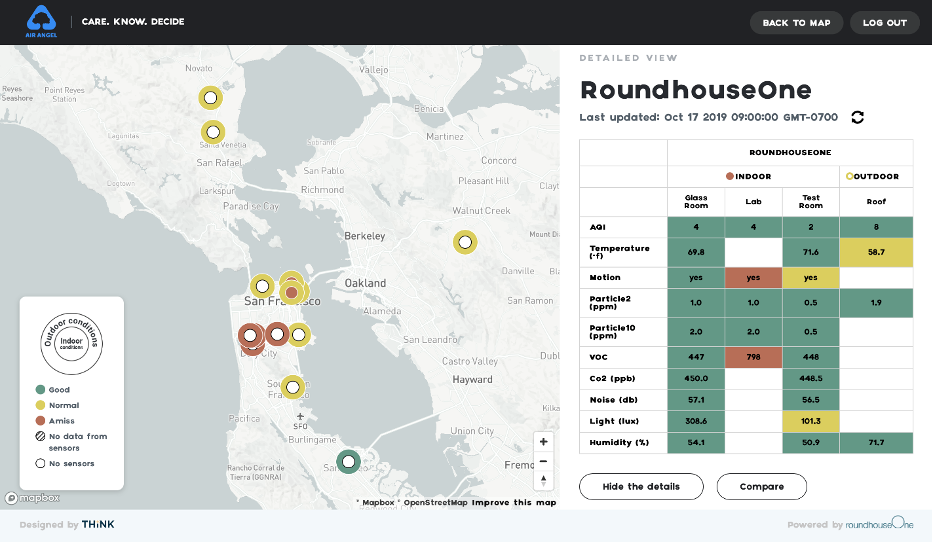932x542 pixels.
Task: Click Glass Room Co2 value 450.0
Action: [696, 379]
